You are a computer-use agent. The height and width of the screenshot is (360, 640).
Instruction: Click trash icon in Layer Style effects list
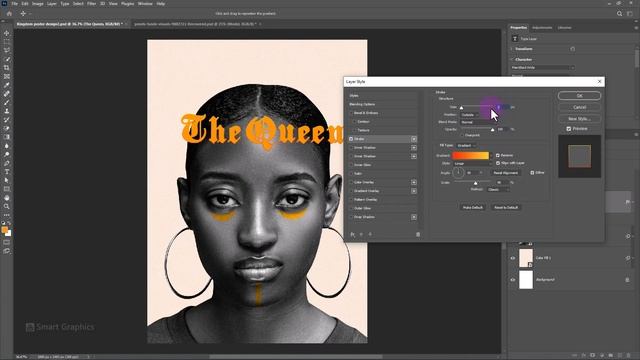point(418,234)
